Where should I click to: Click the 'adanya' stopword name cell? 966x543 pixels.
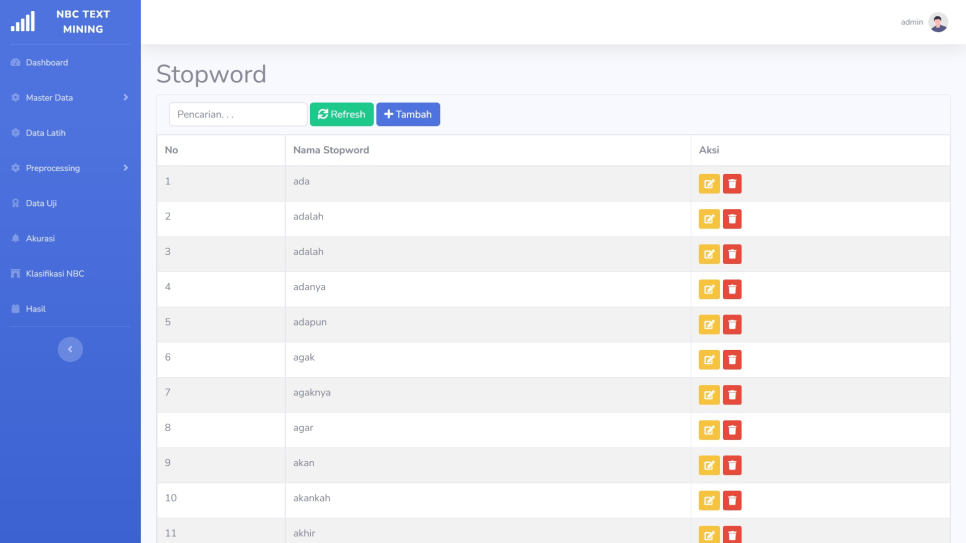[x=488, y=289]
